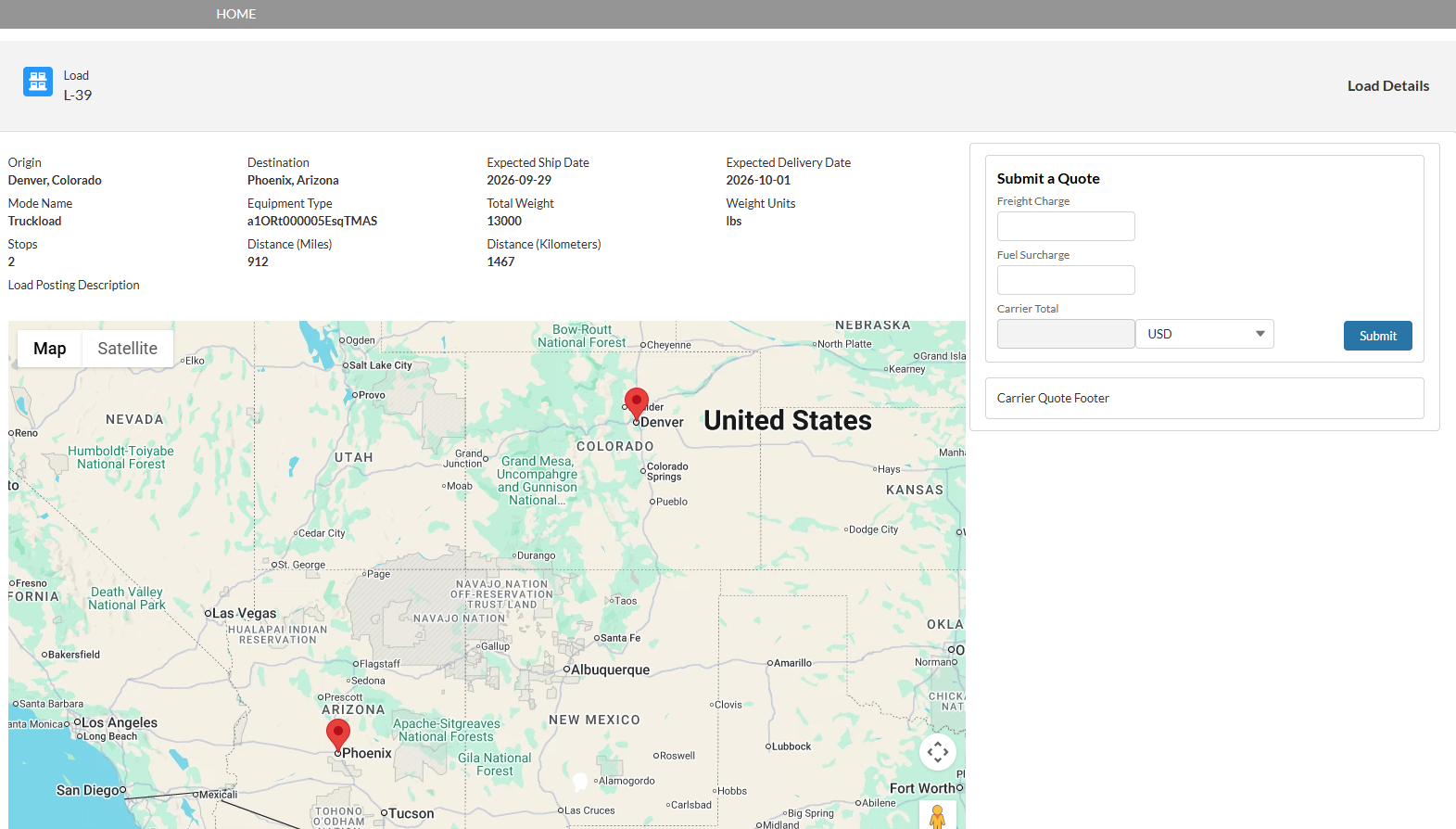1456x829 pixels.
Task: Click the Las Vegas label on the map
Action: click(x=245, y=613)
